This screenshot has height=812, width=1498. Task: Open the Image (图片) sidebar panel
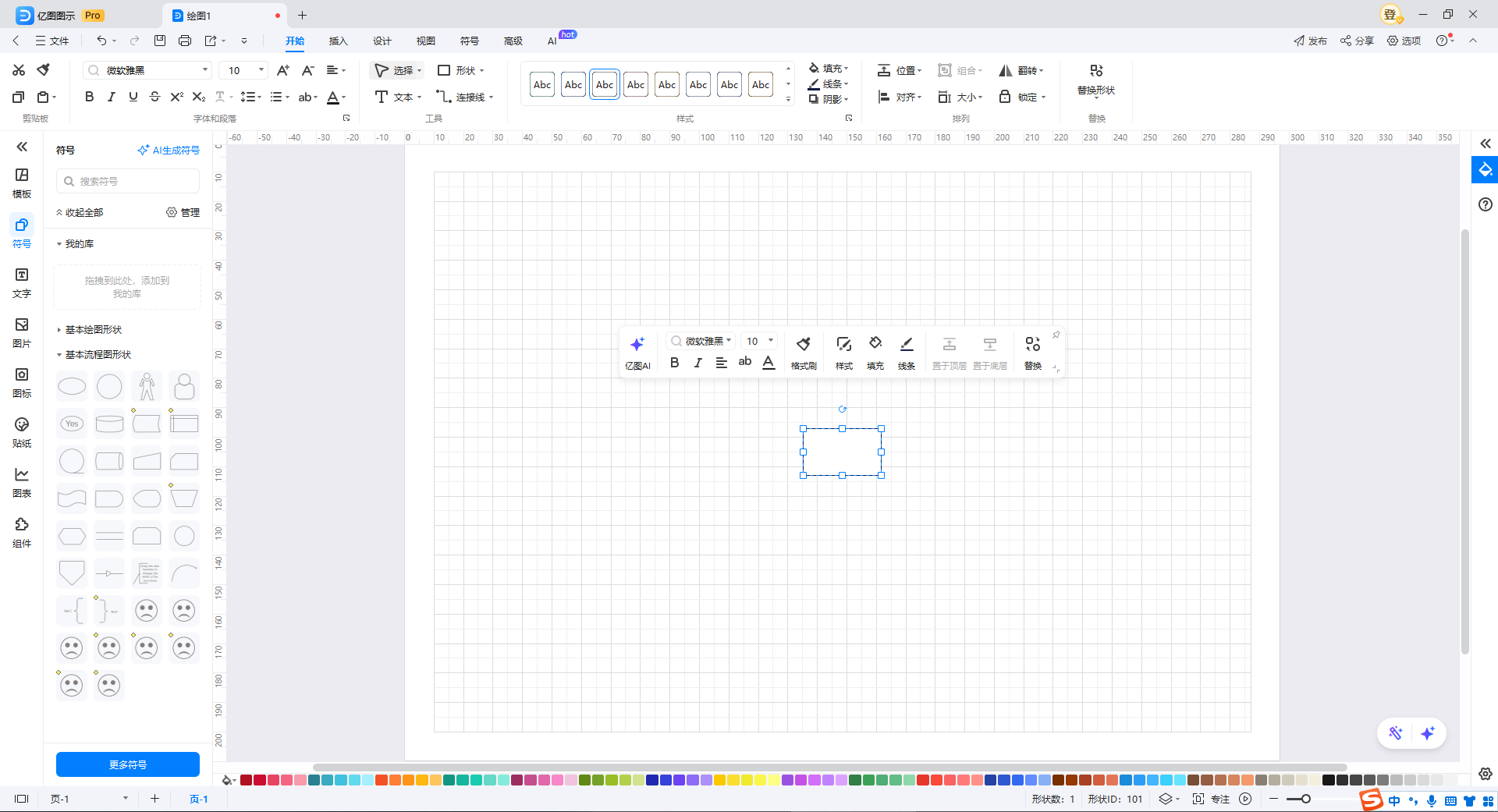point(22,333)
